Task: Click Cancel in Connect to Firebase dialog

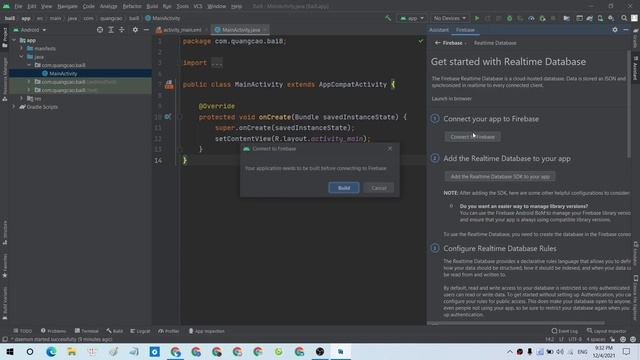Action: pyautogui.click(x=379, y=188)
